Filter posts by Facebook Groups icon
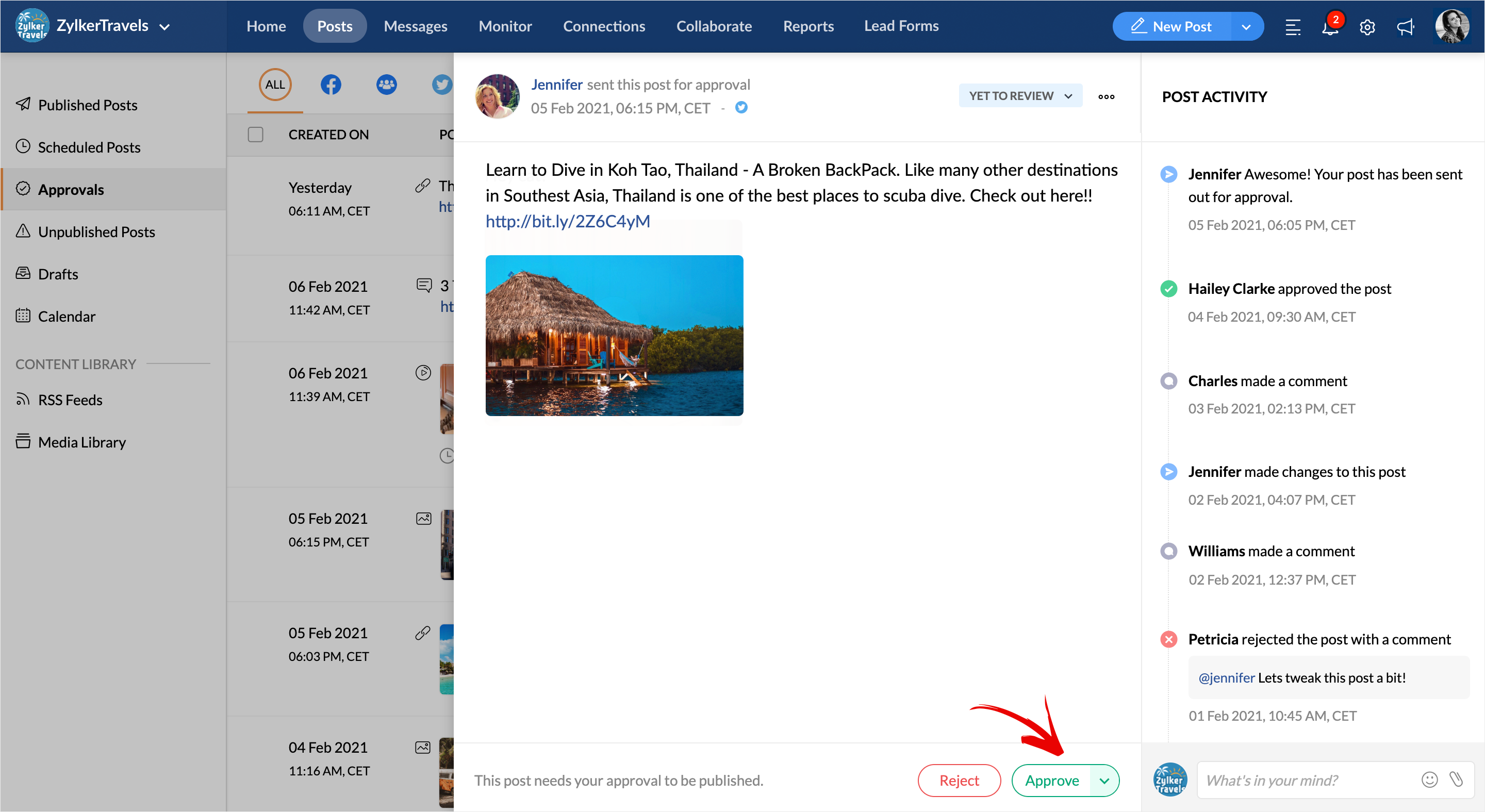Viewport: 1485px width, 812px height. (386, 85)
